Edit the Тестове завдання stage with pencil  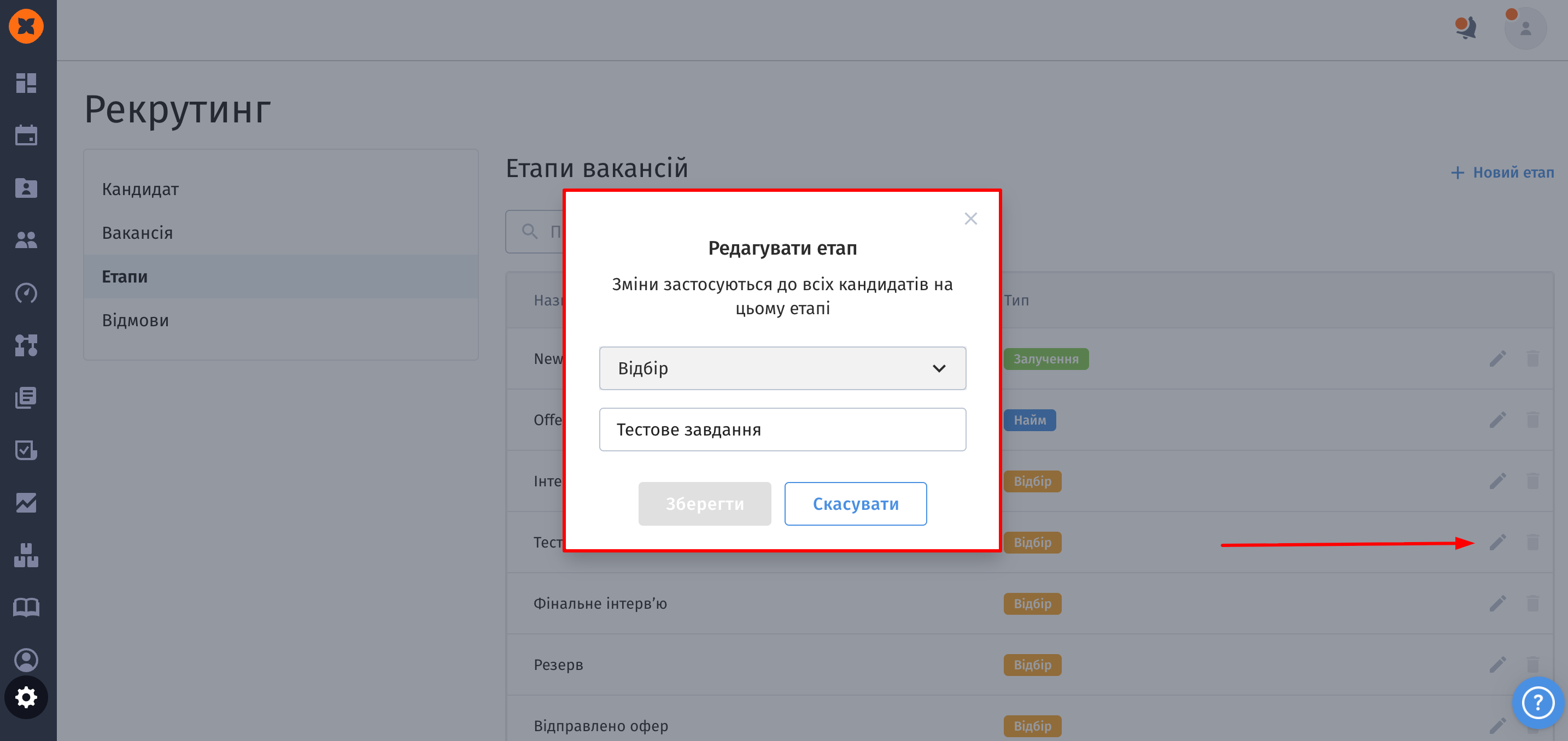point(1497,542)
